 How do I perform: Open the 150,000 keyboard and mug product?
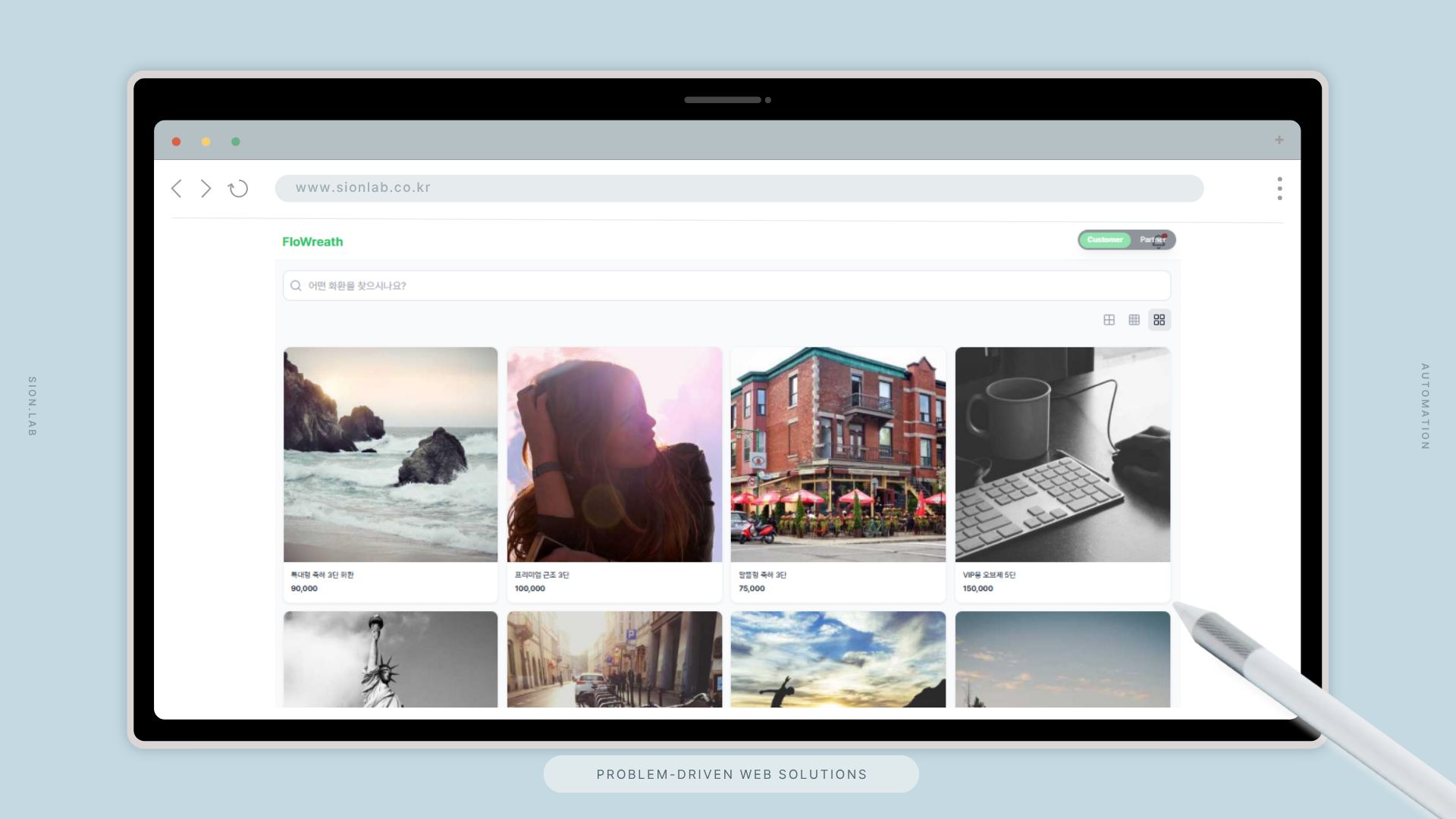1062,455
